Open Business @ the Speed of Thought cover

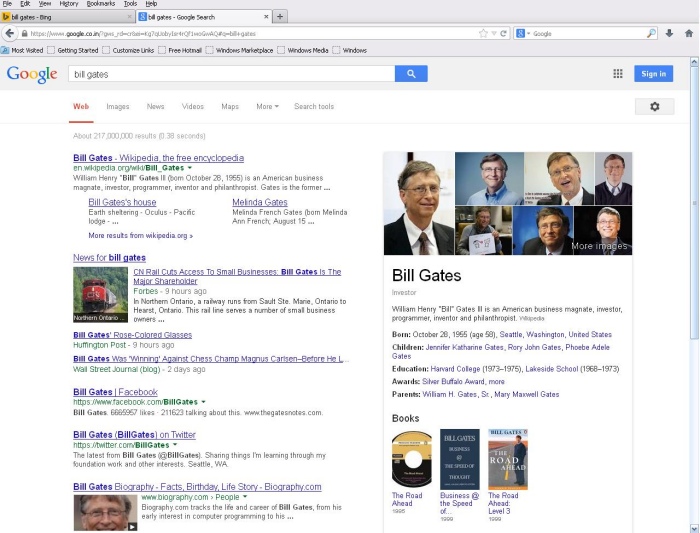click(x=460, y=459)
